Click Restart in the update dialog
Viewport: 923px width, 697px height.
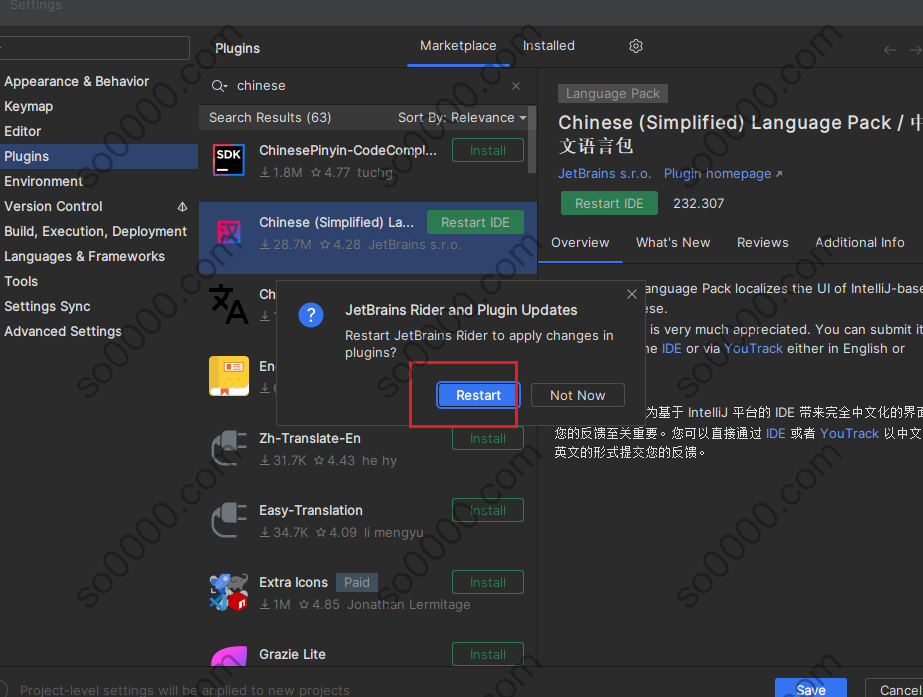tap(478, 395)
